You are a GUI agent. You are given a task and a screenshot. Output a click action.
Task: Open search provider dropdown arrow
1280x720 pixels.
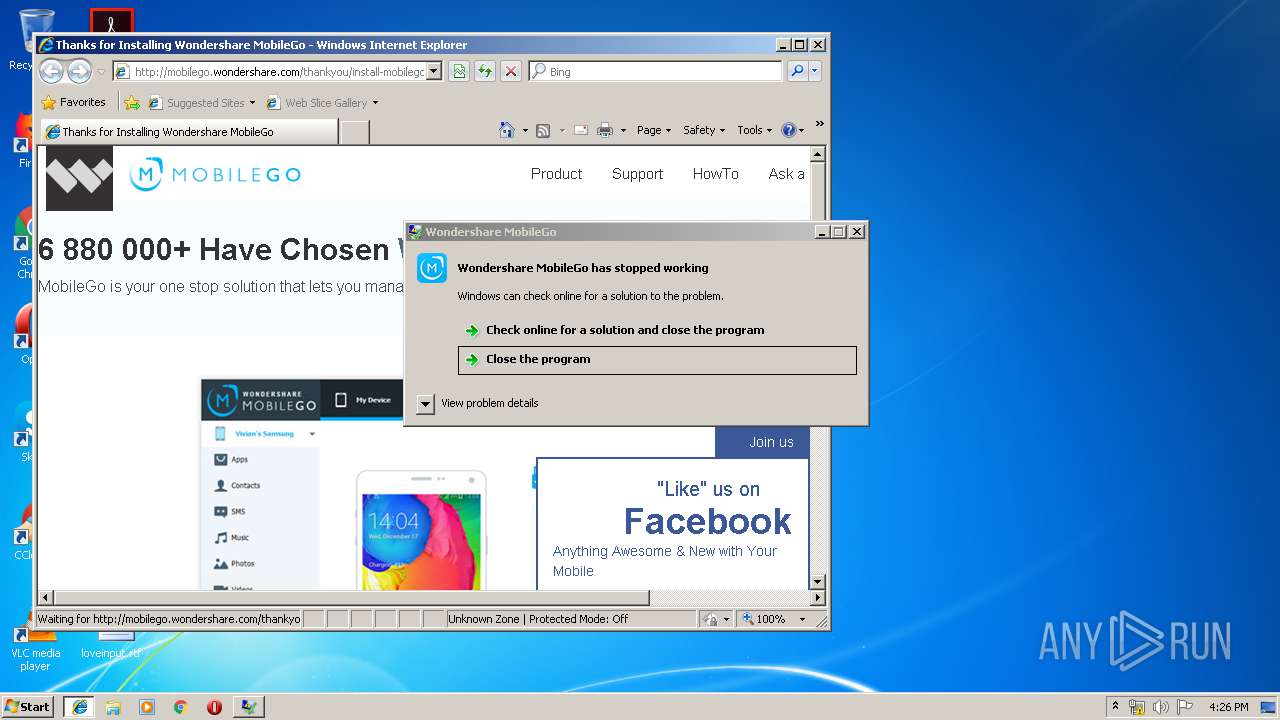tap(815, 71)
